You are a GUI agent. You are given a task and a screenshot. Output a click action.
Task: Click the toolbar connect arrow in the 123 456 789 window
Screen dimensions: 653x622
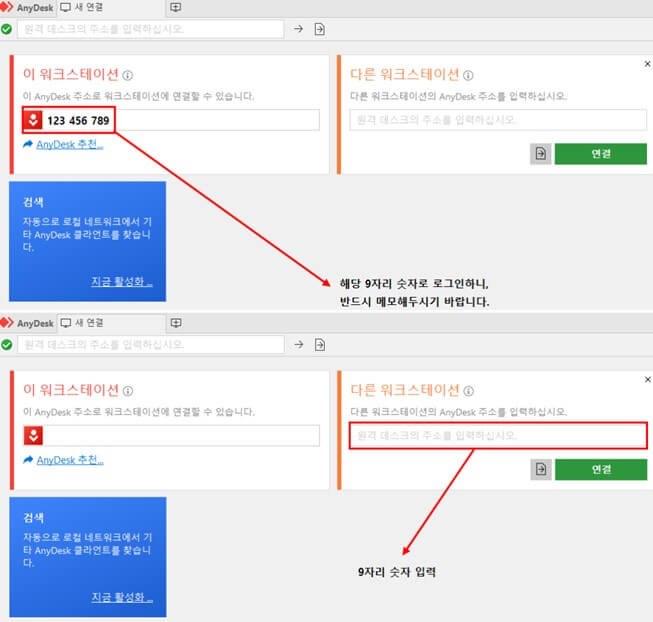298,29
